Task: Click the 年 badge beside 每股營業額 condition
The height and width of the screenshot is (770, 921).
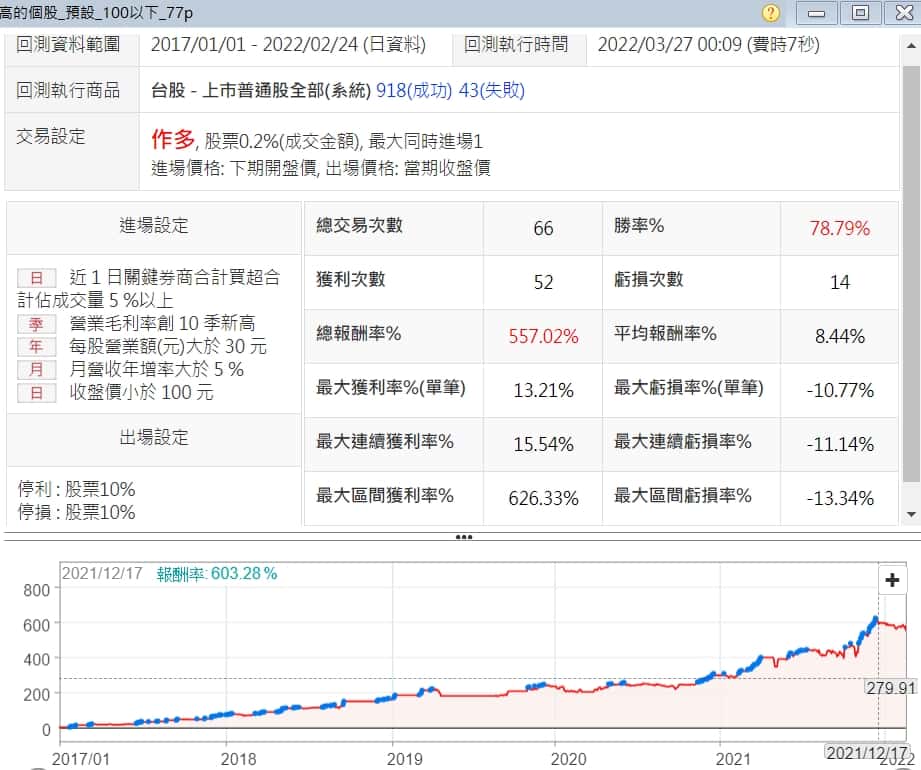Action: pyautogui.click(x=37, y=347)
